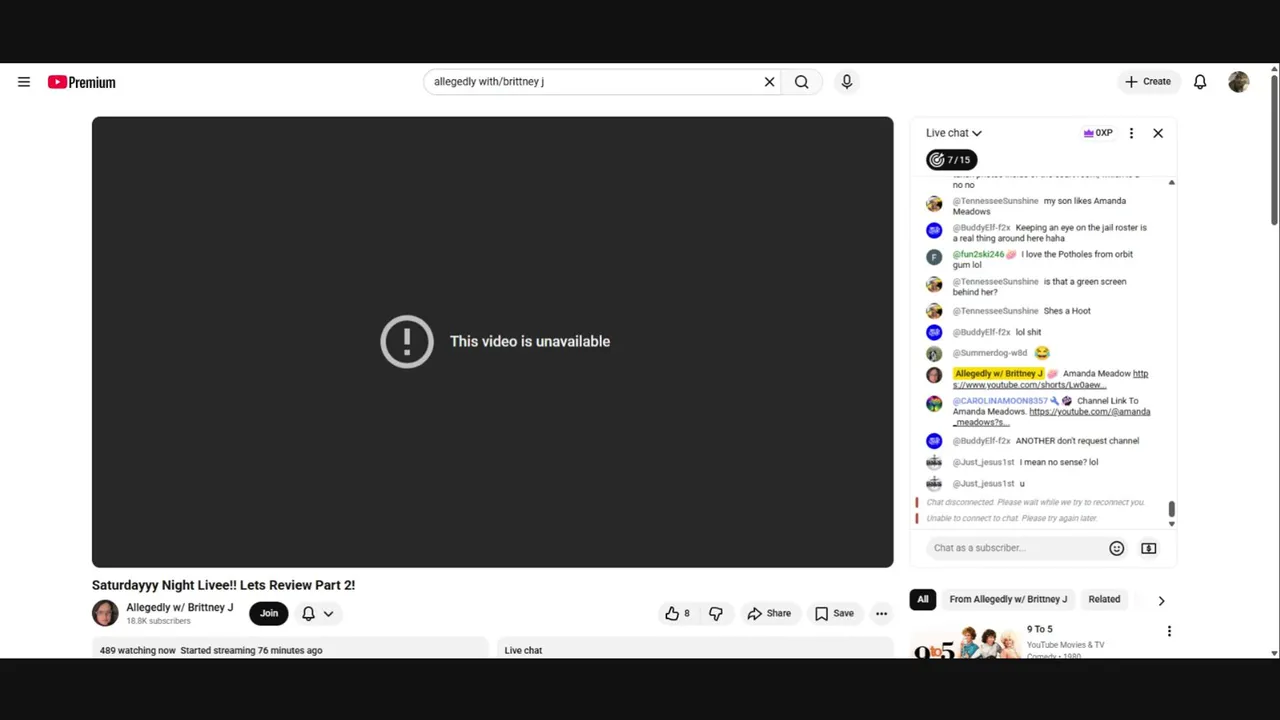Screen dimensions: 1280x720
Task: Run search with magnifier button
Action: click(801, 82)
